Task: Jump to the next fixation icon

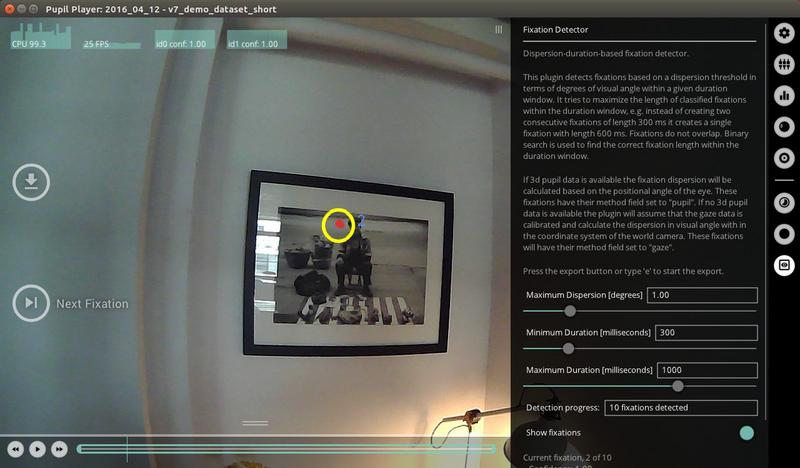Action: 31,303
